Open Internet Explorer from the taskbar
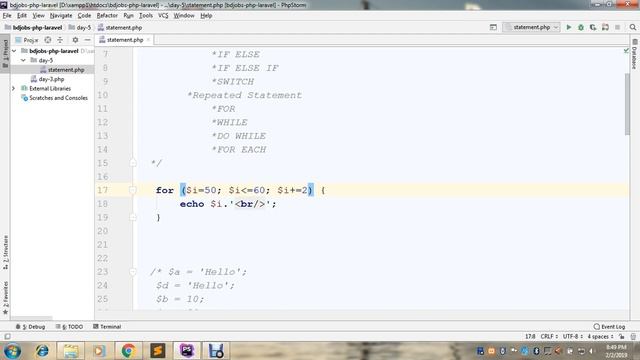 point(42,351)
